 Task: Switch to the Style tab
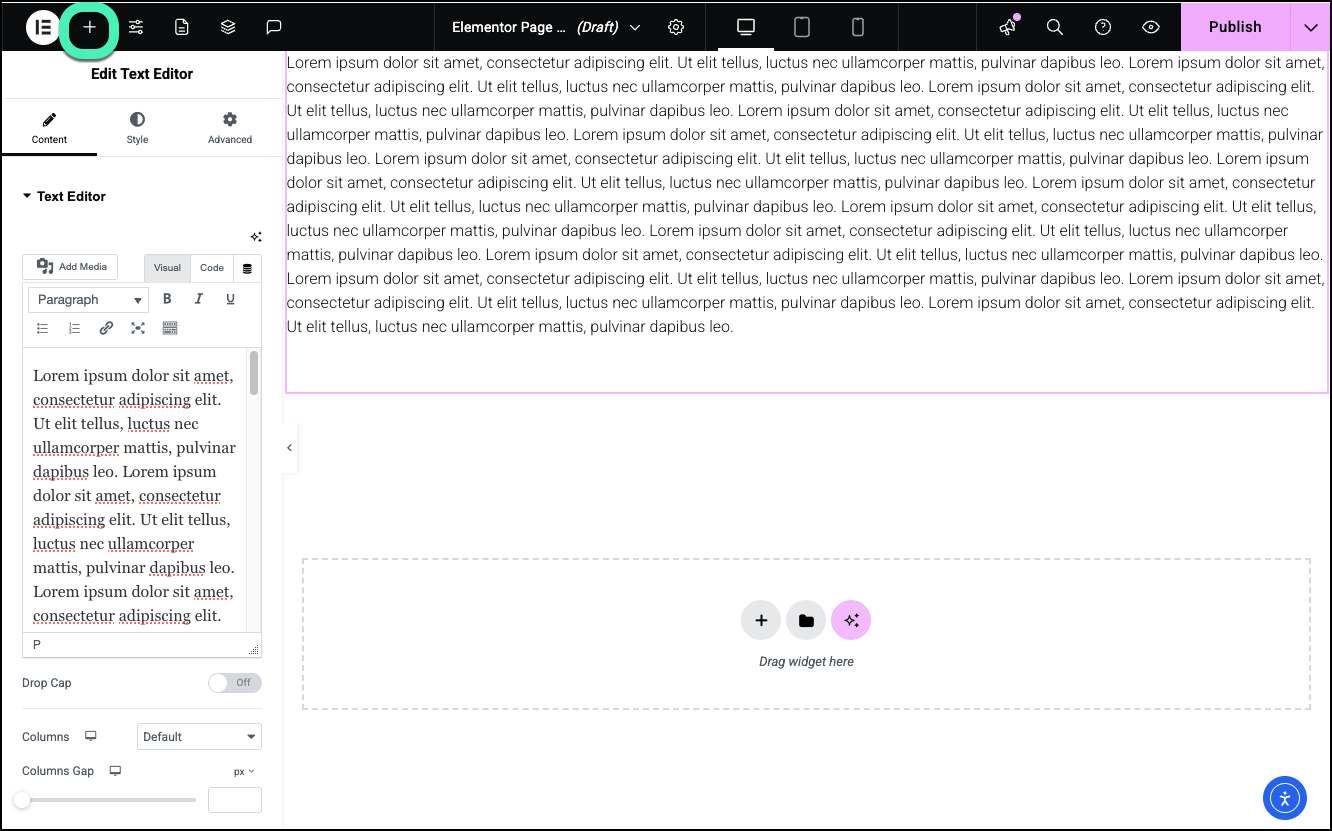[x=137, y=128]
